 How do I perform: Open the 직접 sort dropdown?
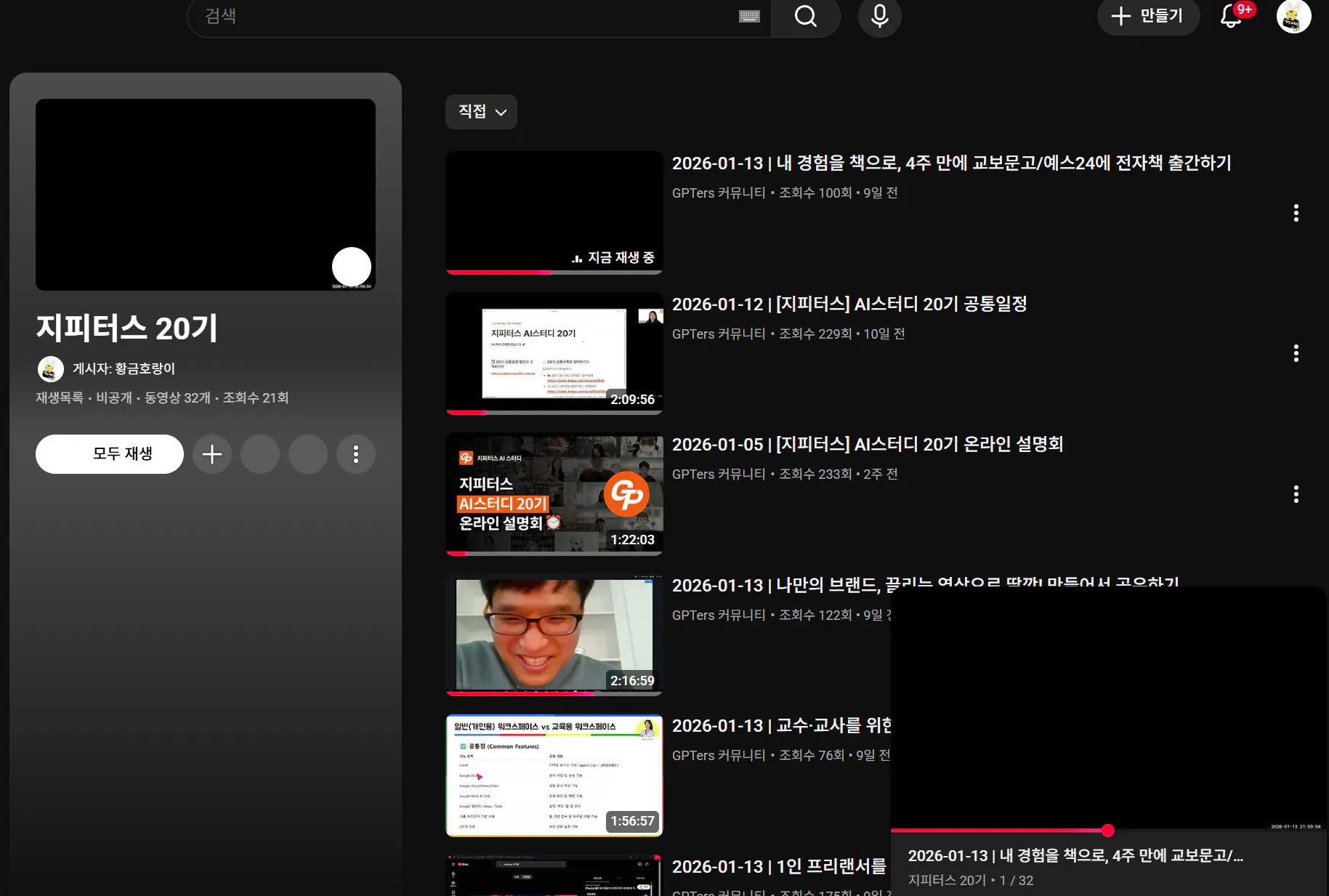480,111
